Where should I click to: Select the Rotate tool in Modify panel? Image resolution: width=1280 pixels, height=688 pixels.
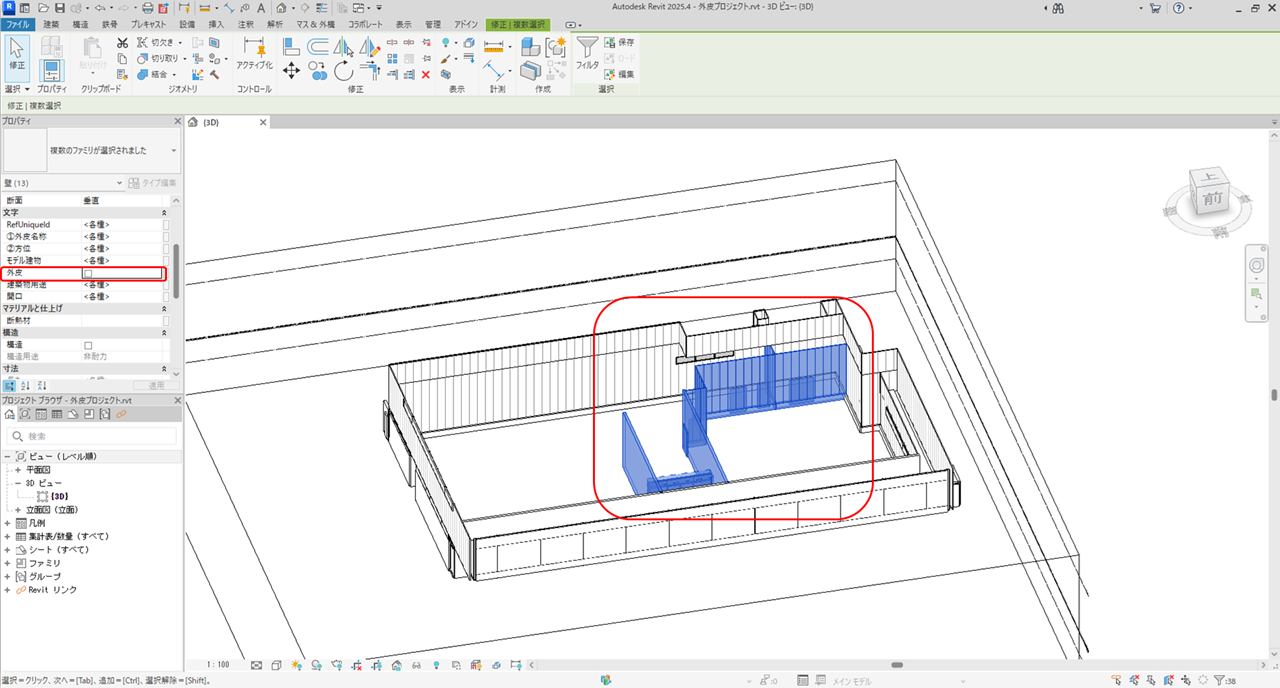[344, 70]
